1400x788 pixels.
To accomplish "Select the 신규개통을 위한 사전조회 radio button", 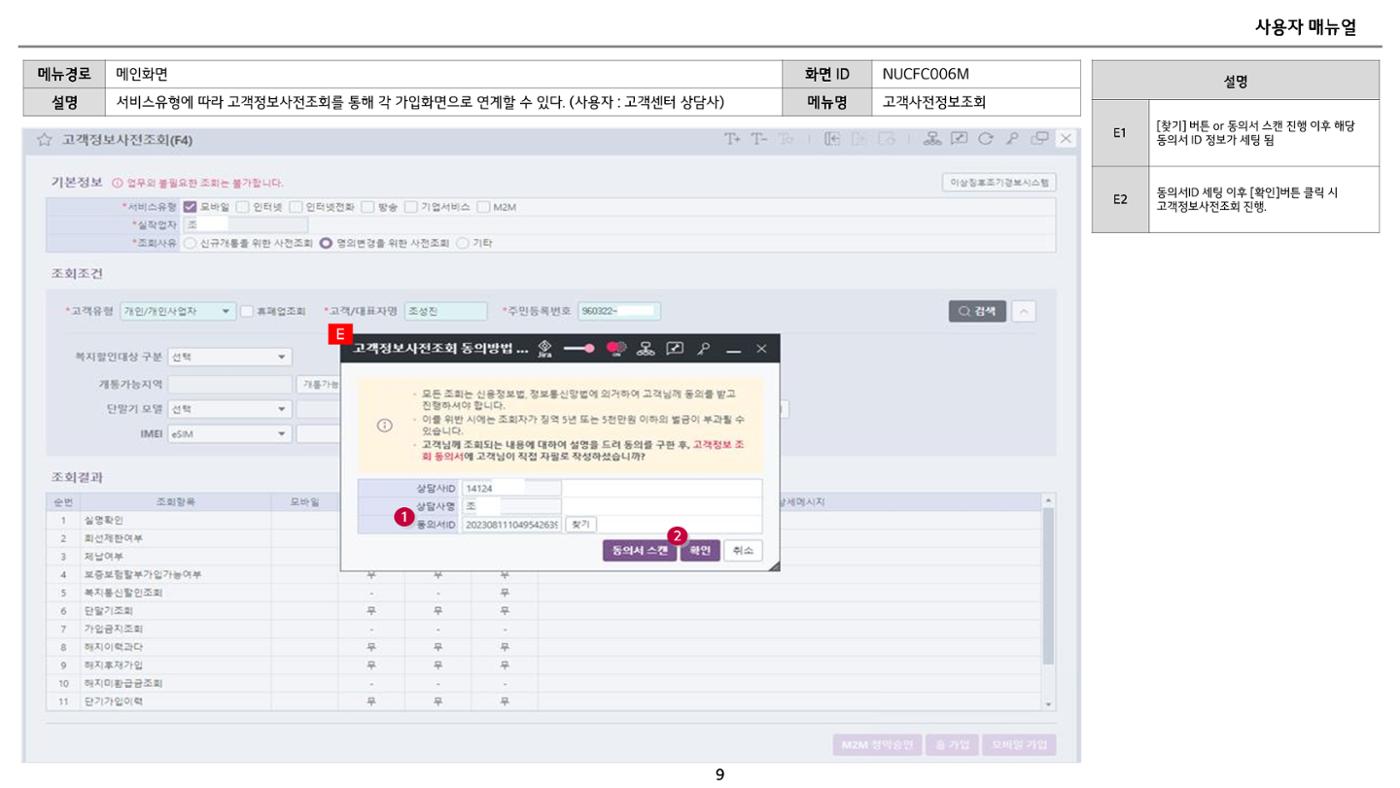I will point(190,243).
